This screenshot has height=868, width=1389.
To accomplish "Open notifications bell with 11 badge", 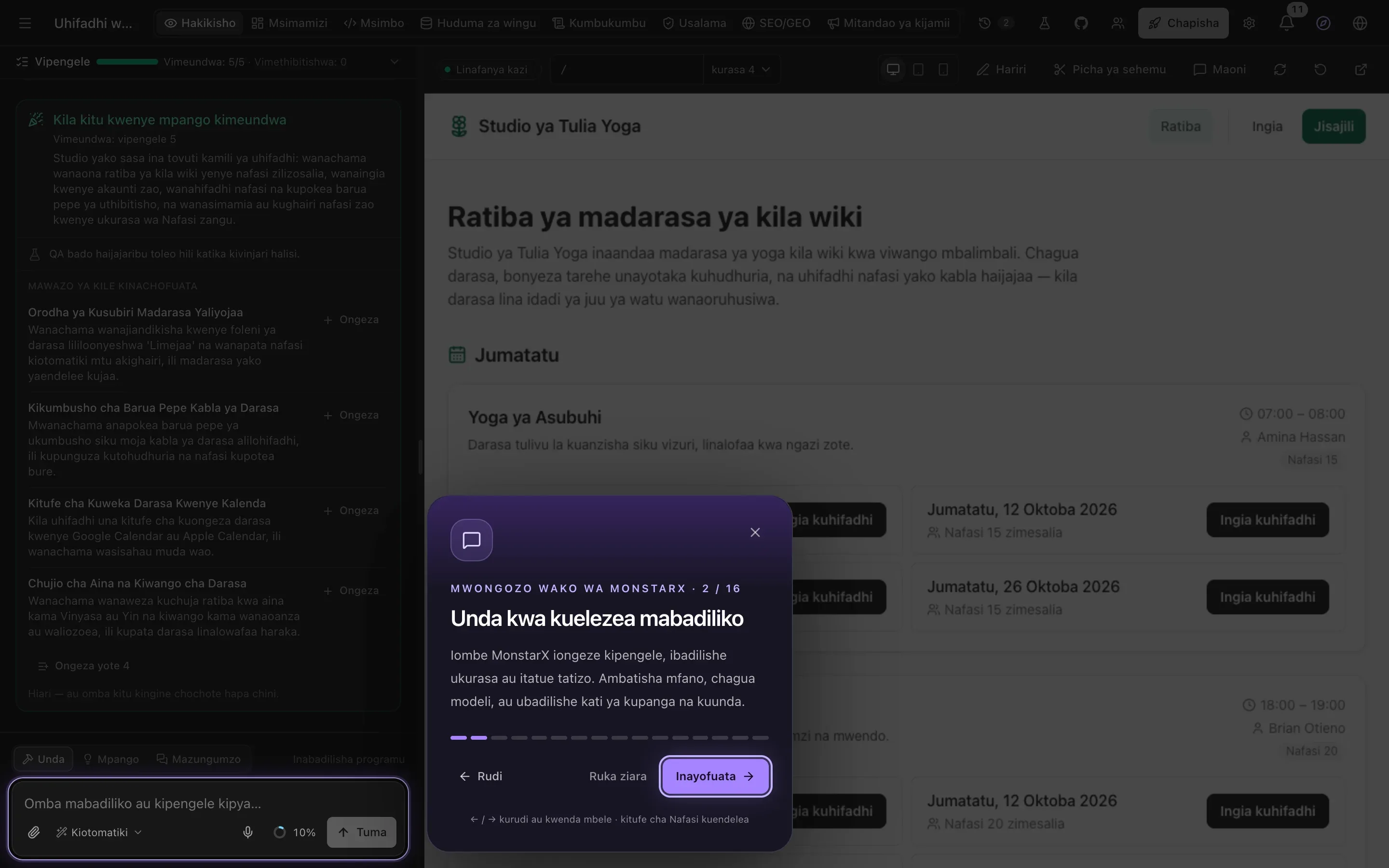I will tap(1287, 23).
